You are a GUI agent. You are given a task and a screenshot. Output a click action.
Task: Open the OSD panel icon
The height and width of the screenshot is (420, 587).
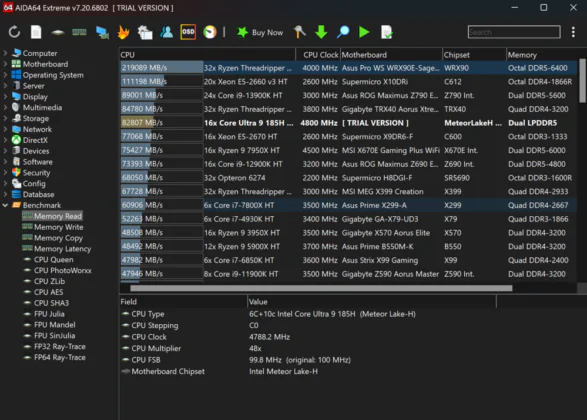(x=188, y=32)
